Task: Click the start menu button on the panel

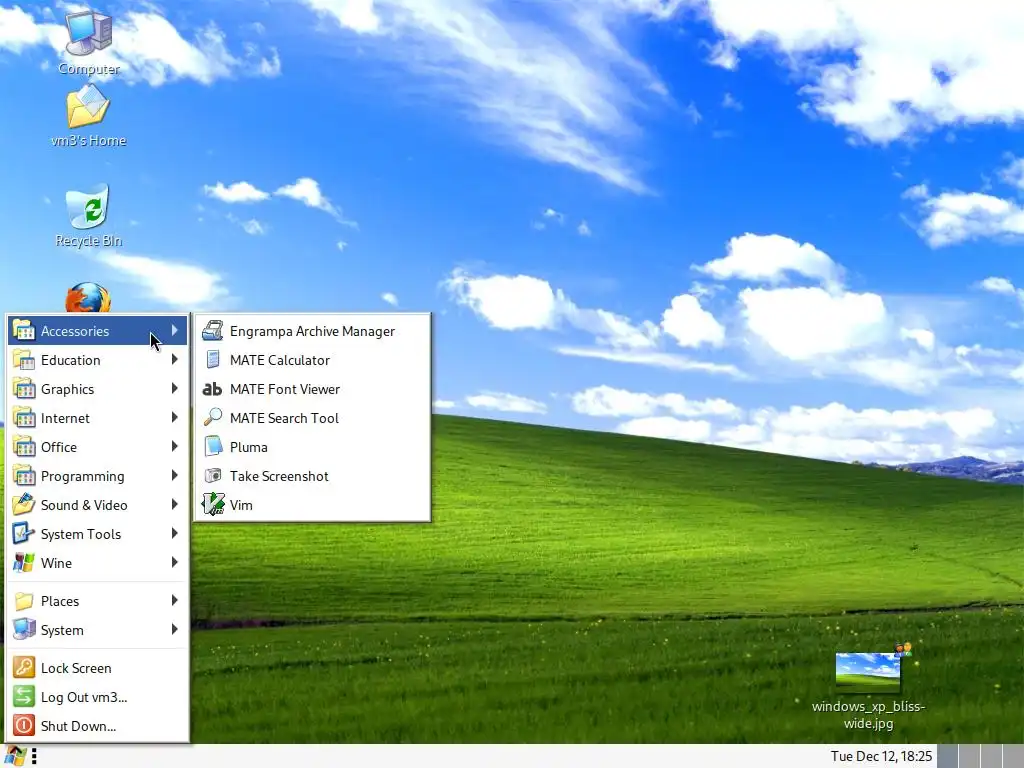Action: pos(14,756)
